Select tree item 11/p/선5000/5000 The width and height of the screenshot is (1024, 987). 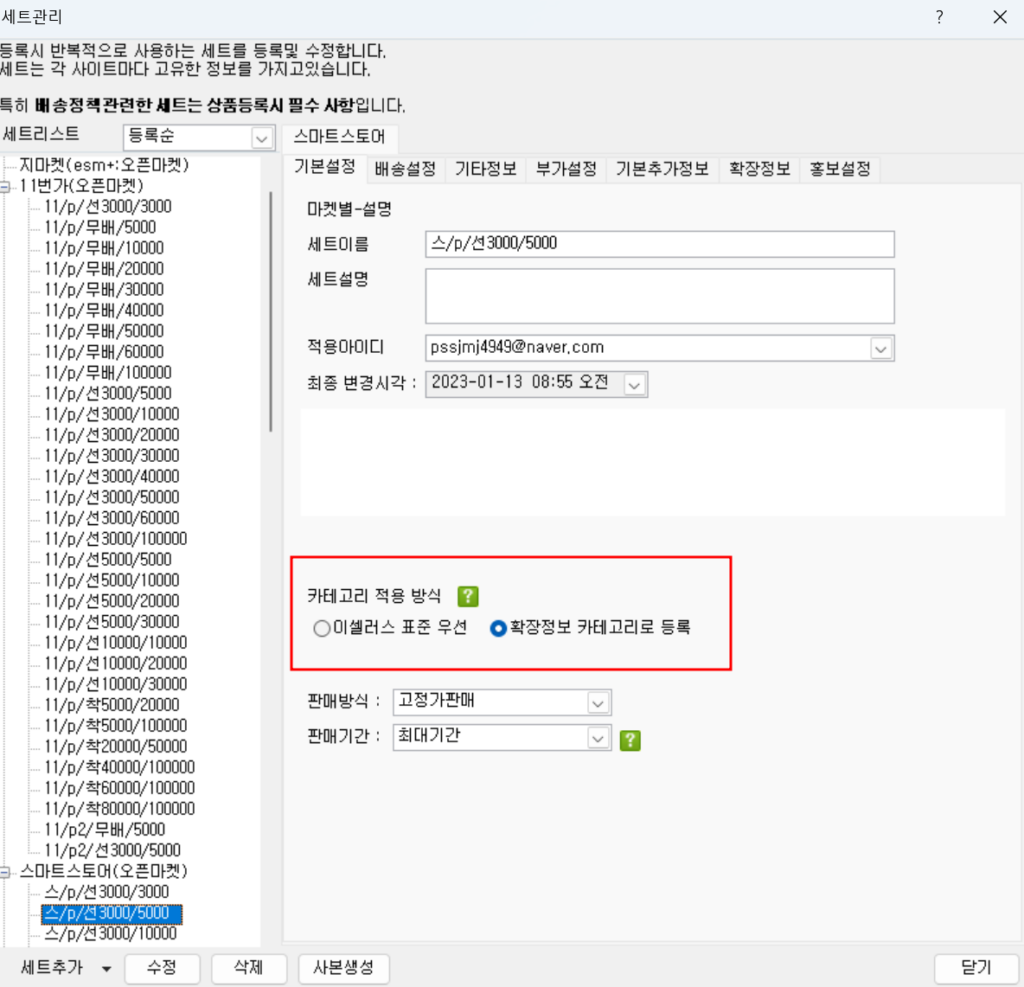(108, 560)
